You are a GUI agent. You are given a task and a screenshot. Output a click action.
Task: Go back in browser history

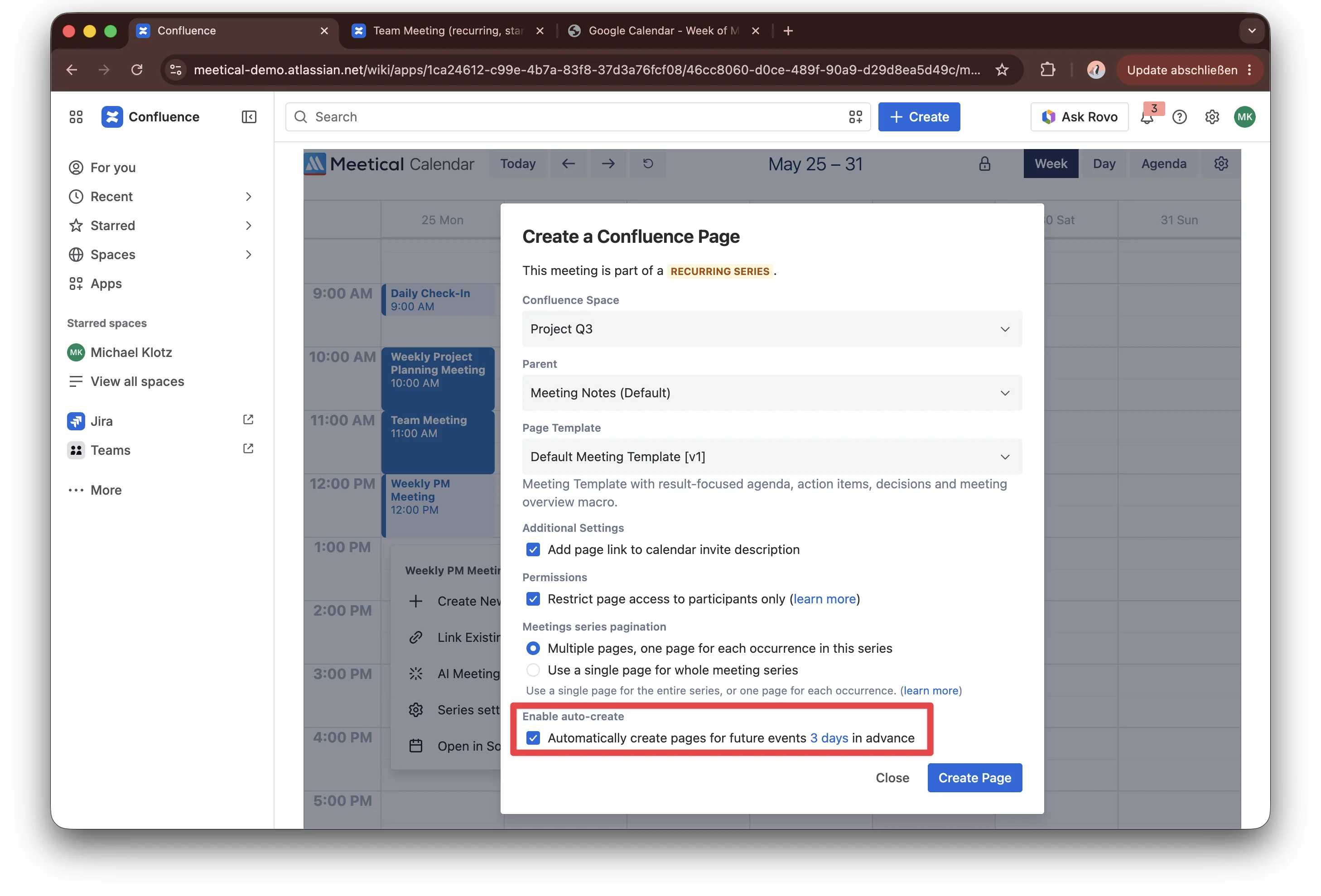click(72, 70)
